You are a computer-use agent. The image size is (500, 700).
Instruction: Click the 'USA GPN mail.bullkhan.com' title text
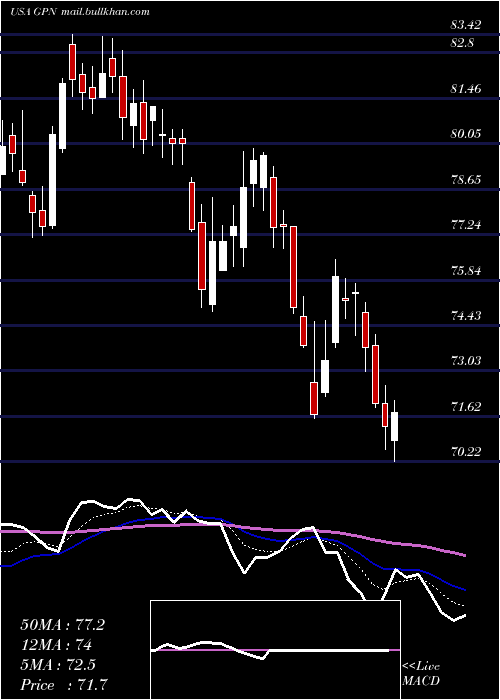point(79,12)
